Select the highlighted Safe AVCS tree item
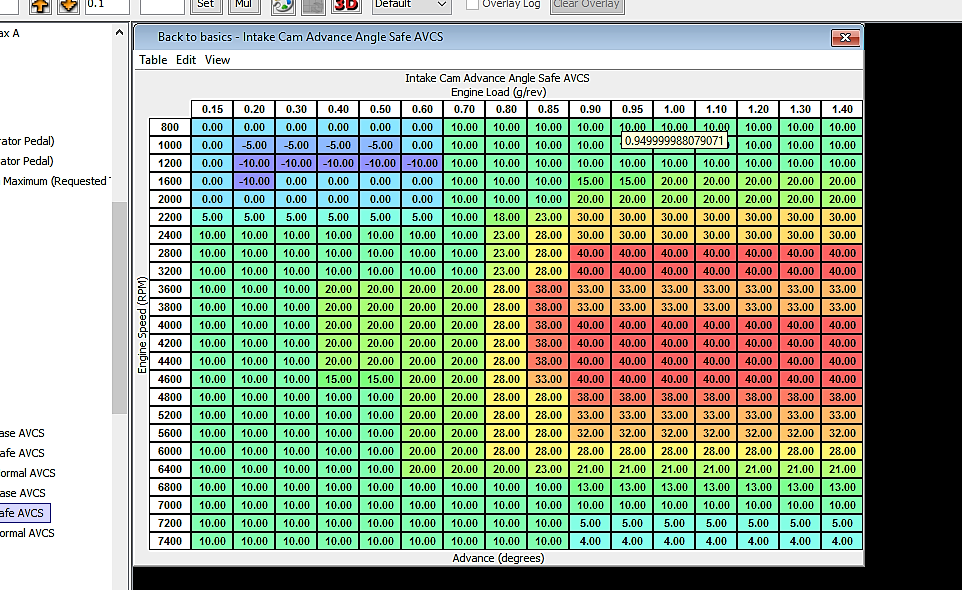This screenshot has height=590, width=962. pos(22,513)
